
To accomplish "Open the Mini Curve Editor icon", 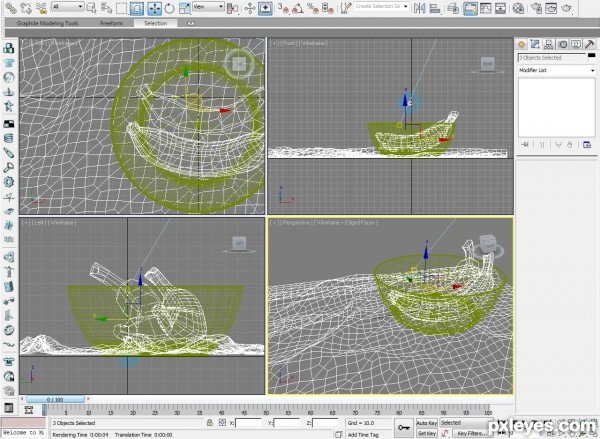I will tap(29, 410).
